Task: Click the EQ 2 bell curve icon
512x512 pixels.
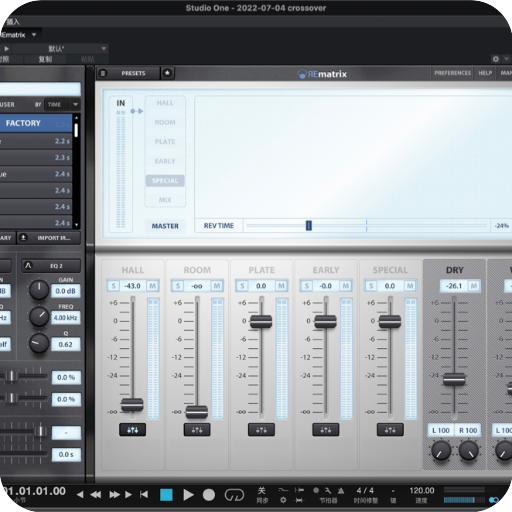Action: (28, 266)
